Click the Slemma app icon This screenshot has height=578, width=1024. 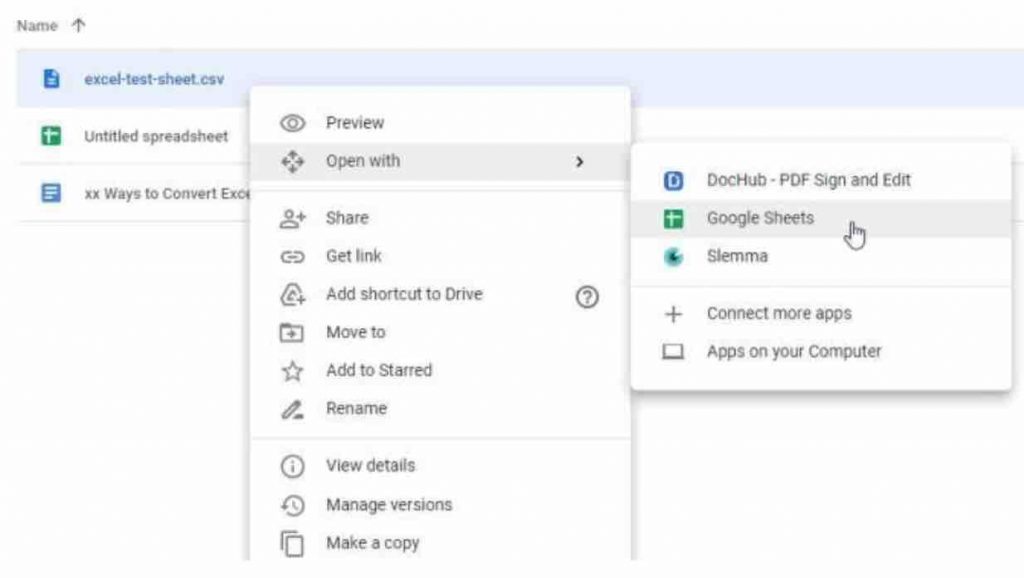pos(674,257)
